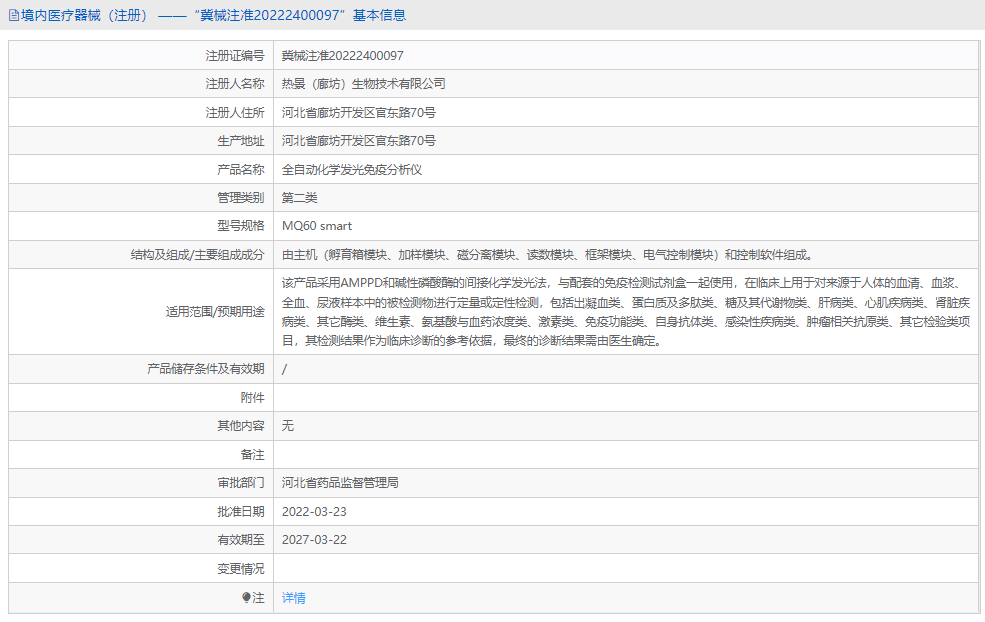Click the 型号规格 label
Screen dimensions: 985x622
[x=241, y=226]
